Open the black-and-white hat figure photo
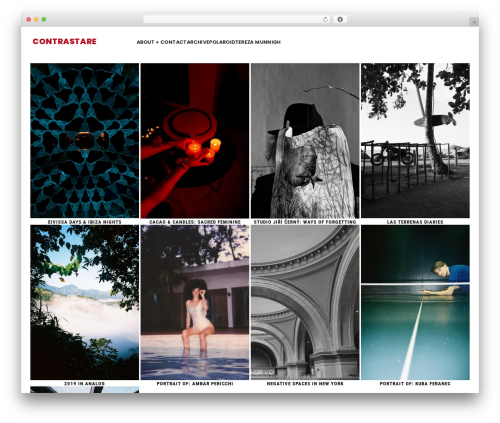This screenshot has width=500, height=423. 305,141
